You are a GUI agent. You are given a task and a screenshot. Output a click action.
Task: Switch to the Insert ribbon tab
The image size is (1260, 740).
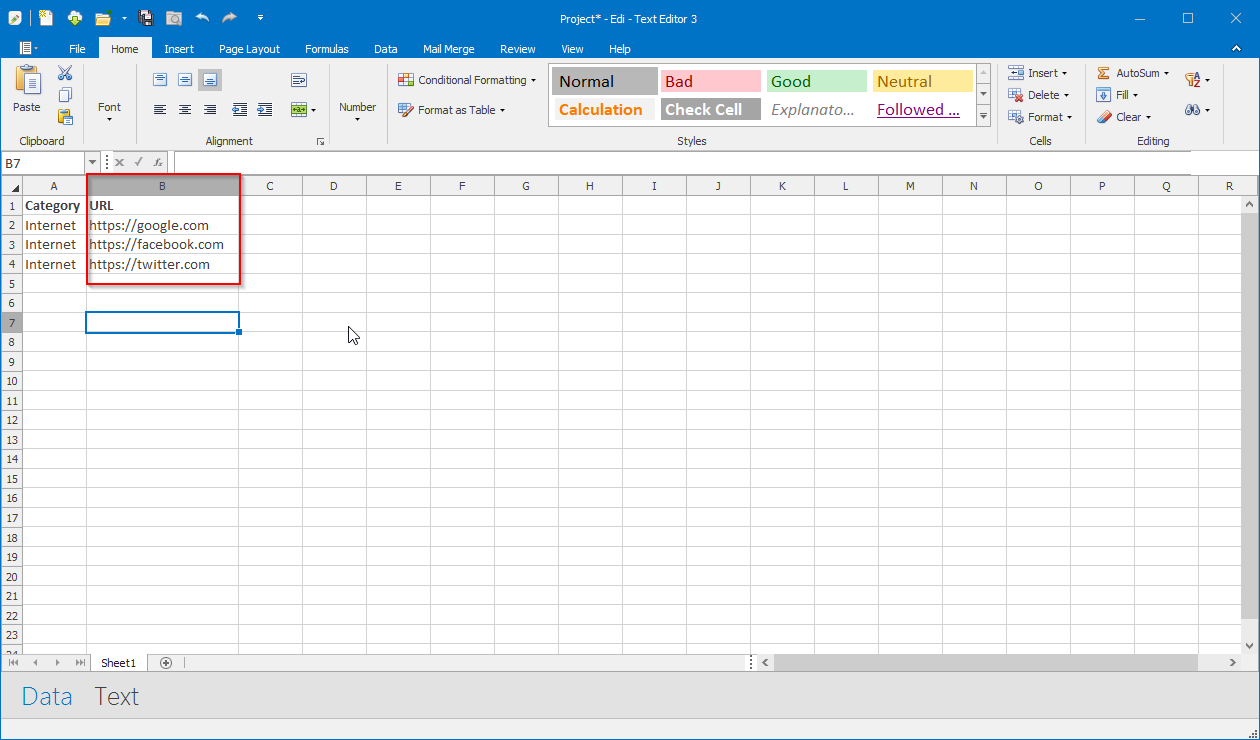[179, 49]
